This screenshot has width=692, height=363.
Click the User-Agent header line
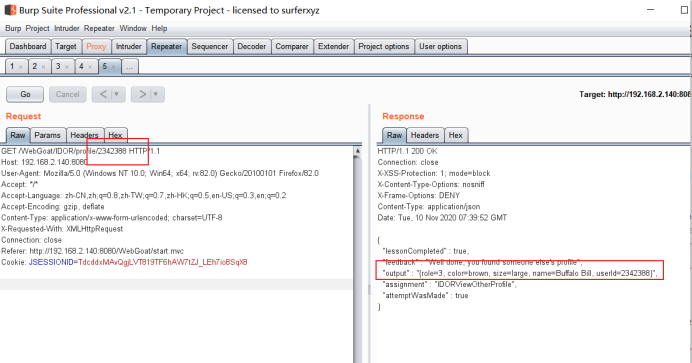160,173
